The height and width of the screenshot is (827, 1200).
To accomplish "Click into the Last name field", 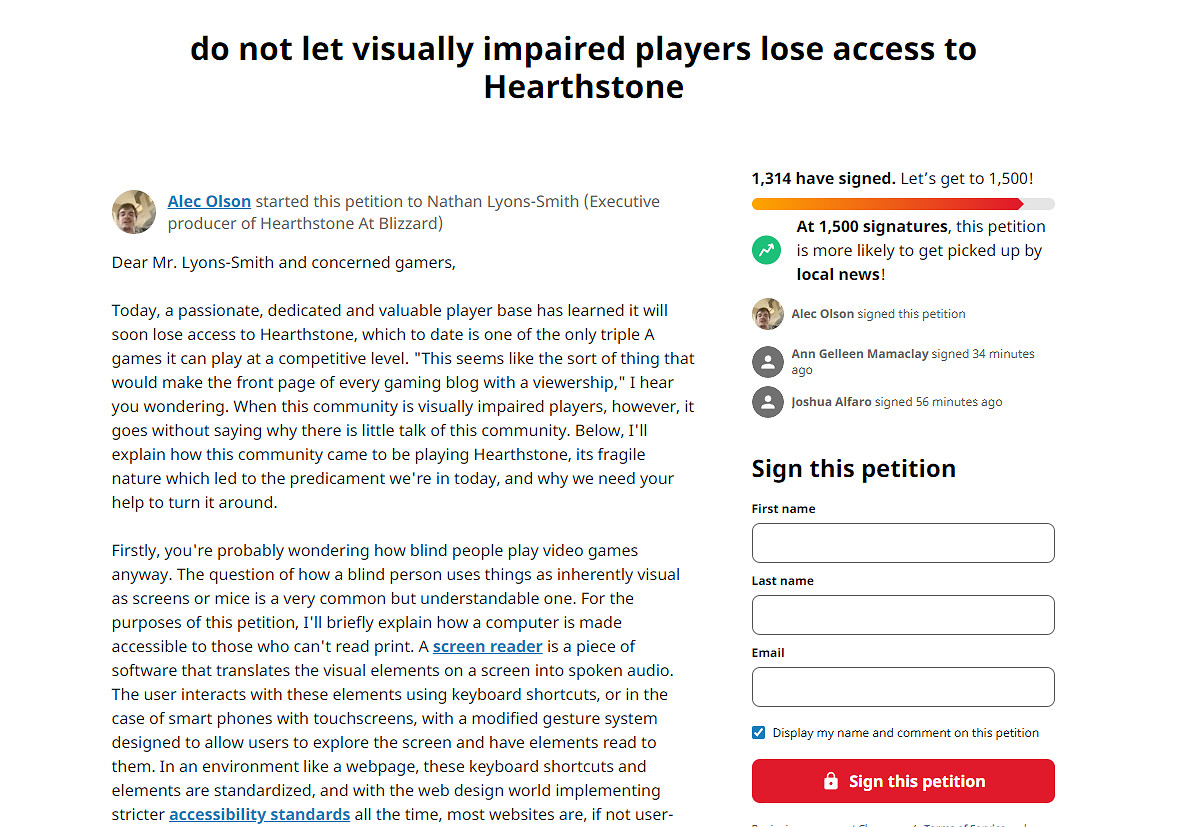I will click(902, 615).
